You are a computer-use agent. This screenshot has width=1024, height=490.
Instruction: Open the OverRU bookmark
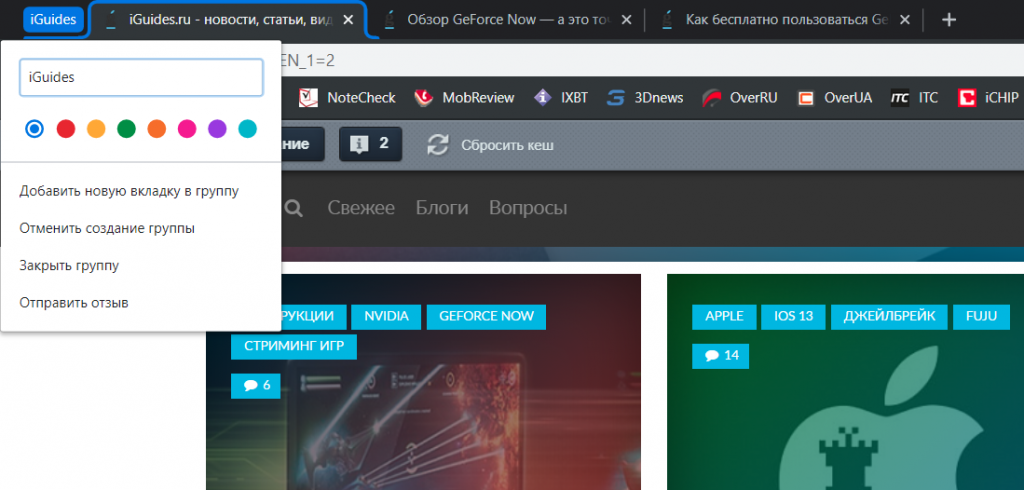(x=740, y=98)
